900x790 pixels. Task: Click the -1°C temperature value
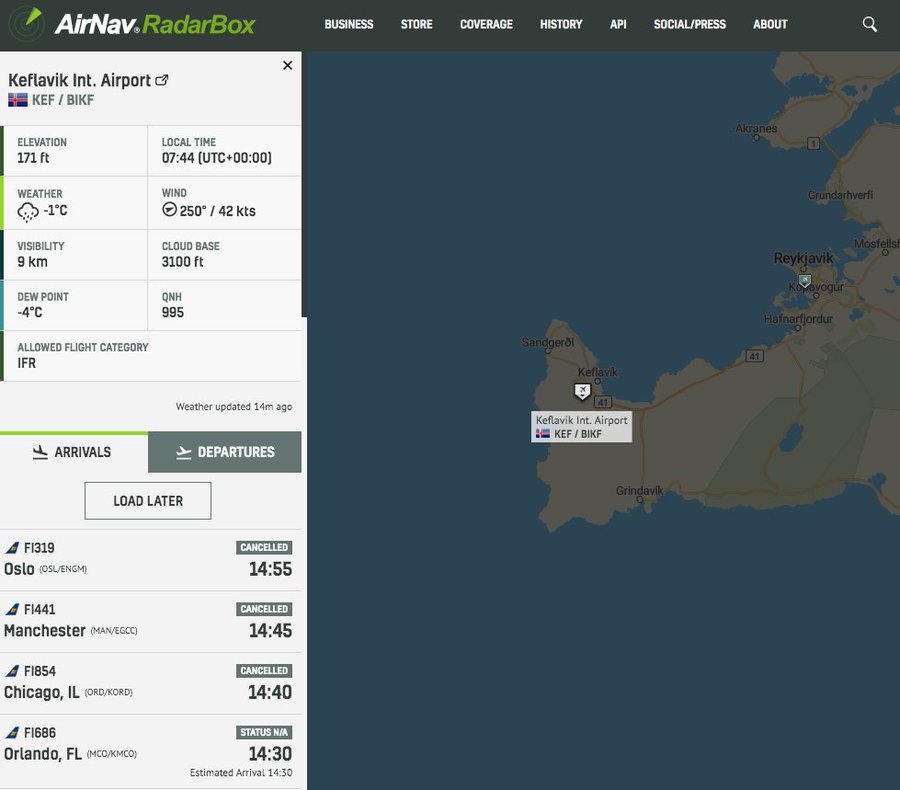pyautogui.click(x=56, y=211)
